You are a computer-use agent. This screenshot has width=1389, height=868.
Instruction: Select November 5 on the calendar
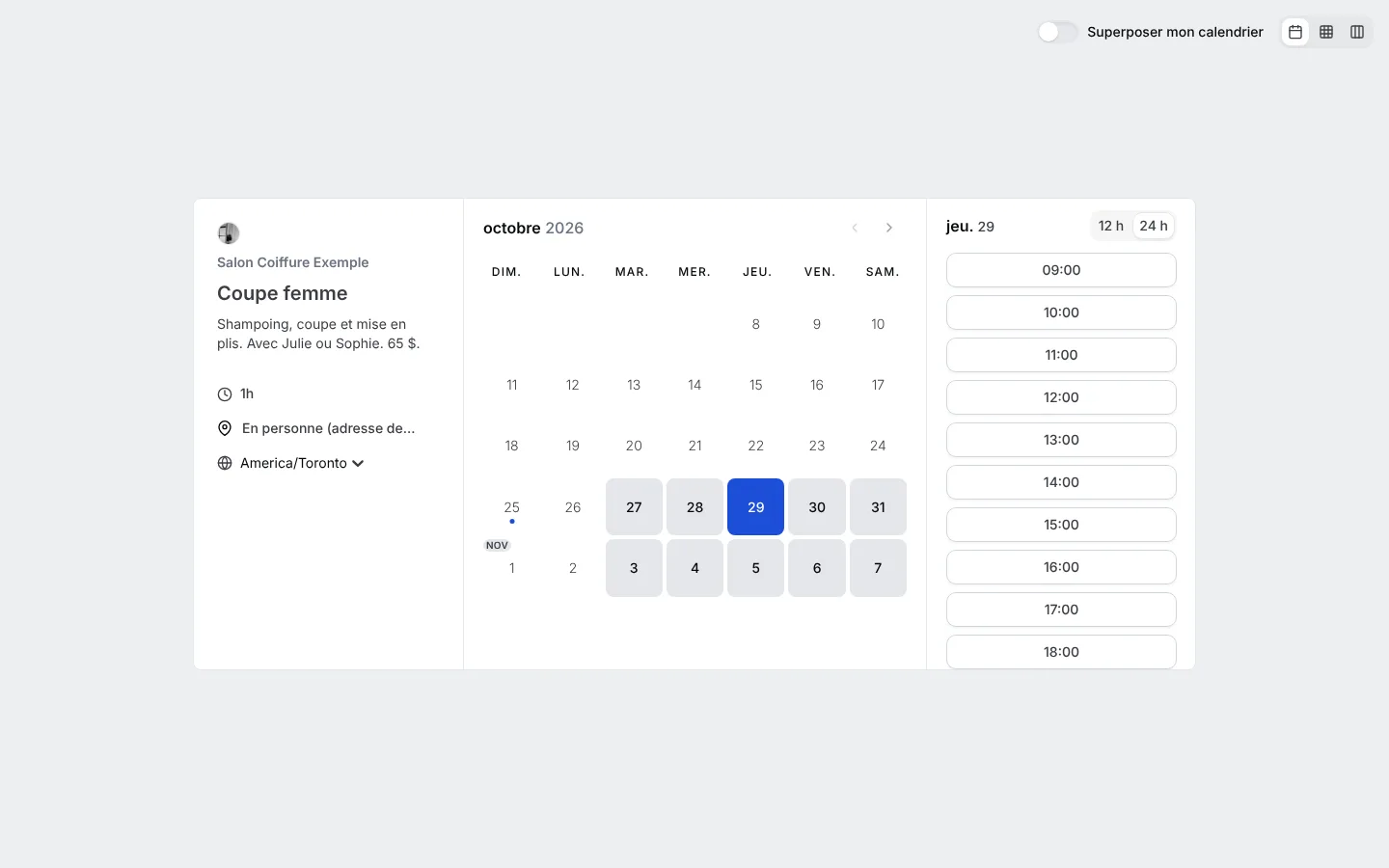[x=755, y=568]
